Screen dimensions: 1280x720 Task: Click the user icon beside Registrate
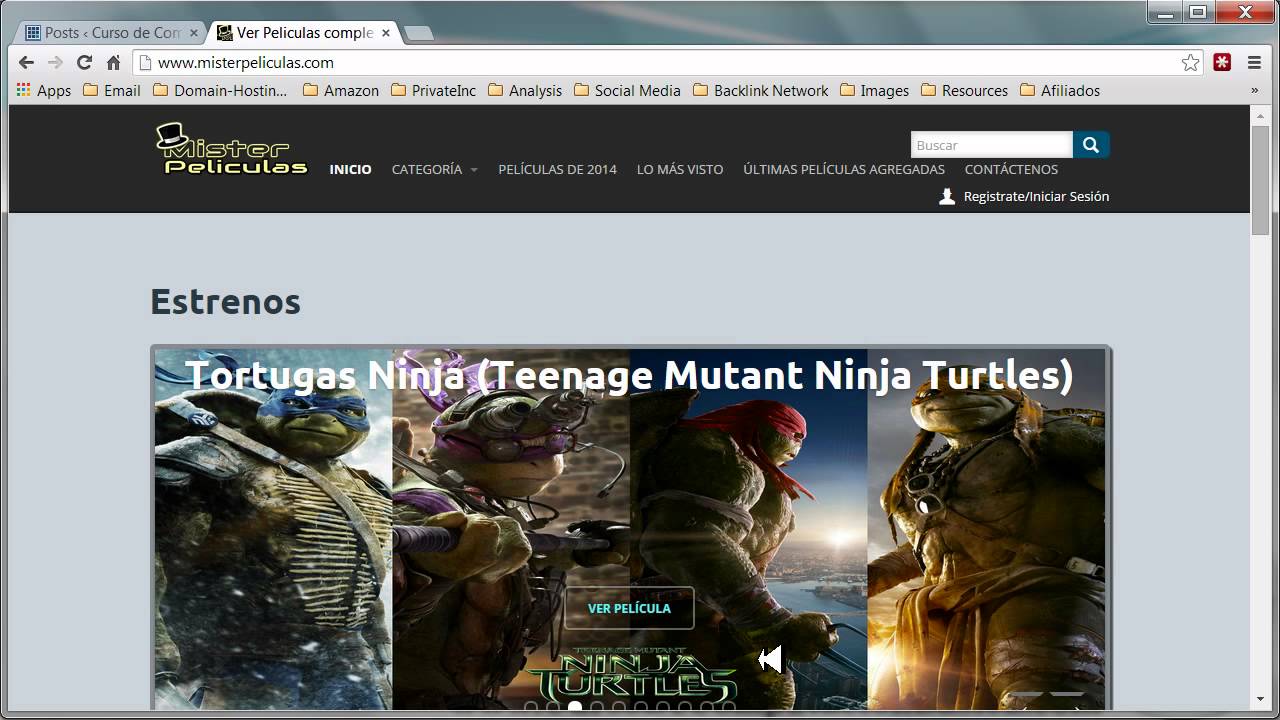click(947, 196)
